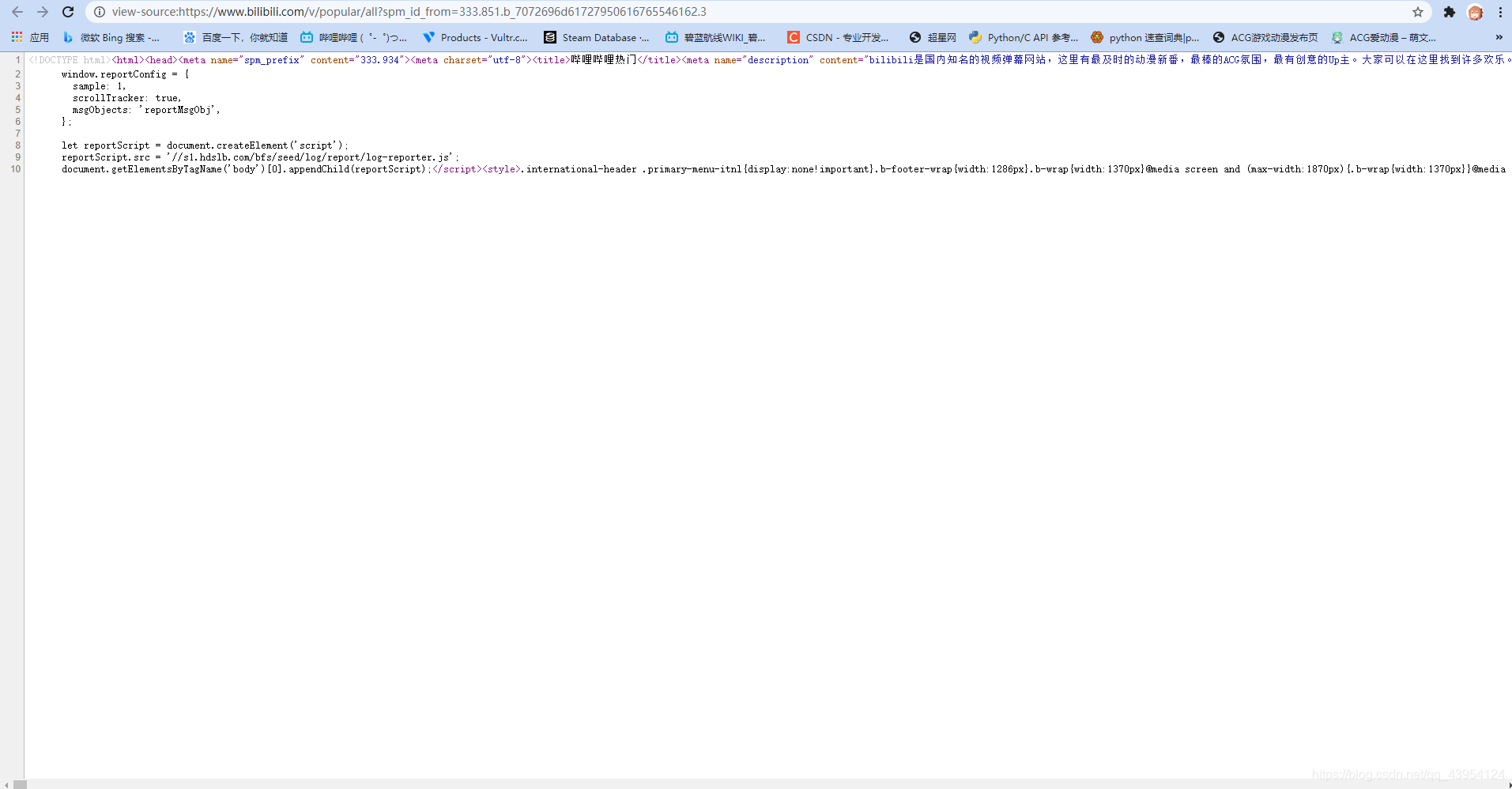
Task: Click the browser forward arrow
Action: coord(43,12)
